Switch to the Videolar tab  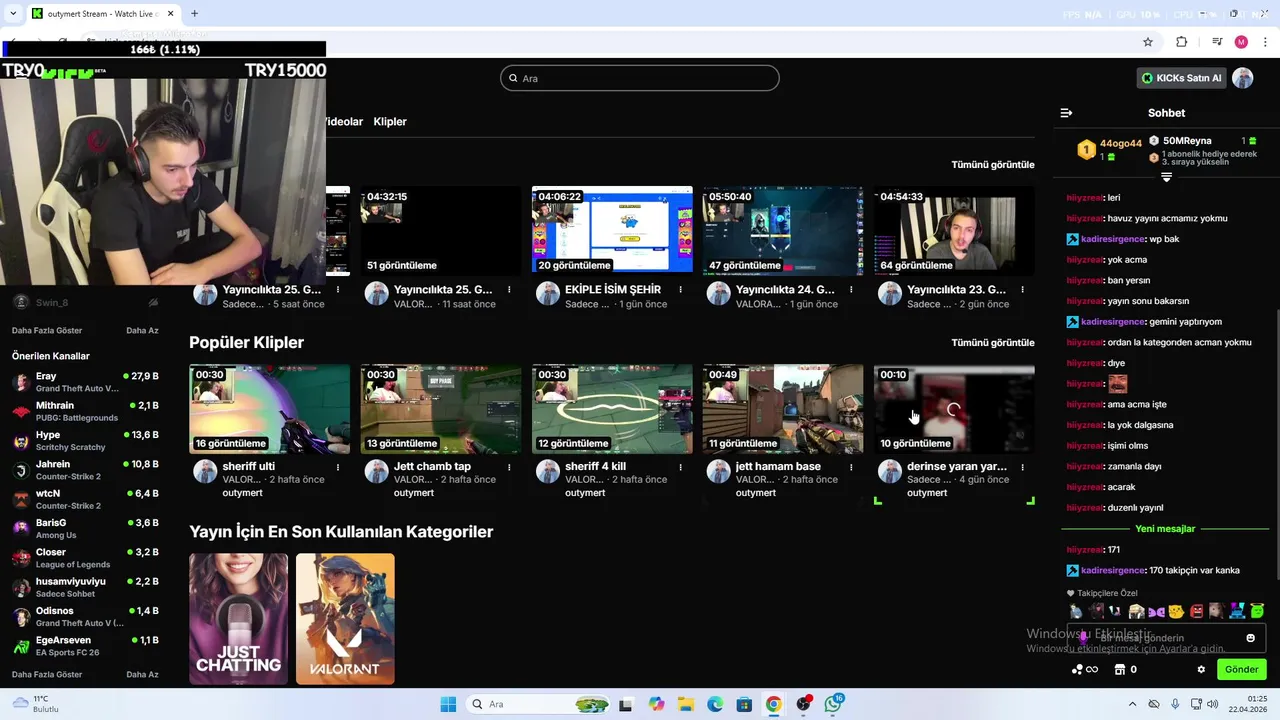343,121
